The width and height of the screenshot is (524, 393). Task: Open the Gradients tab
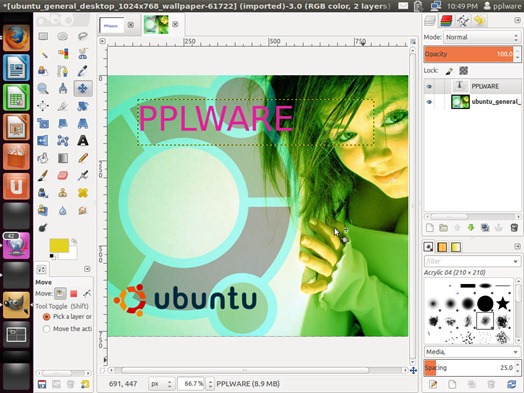[456, 247]
